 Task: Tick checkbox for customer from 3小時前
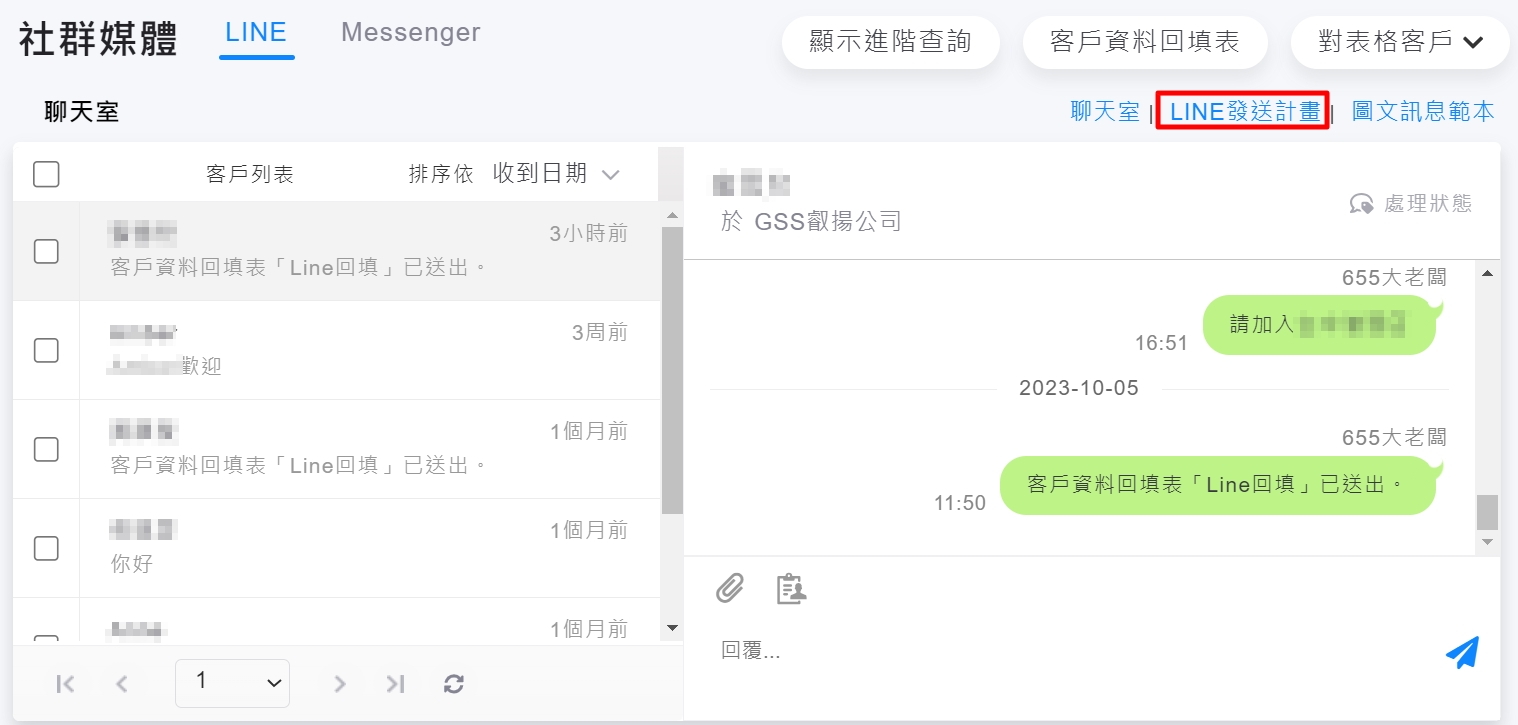46,251
